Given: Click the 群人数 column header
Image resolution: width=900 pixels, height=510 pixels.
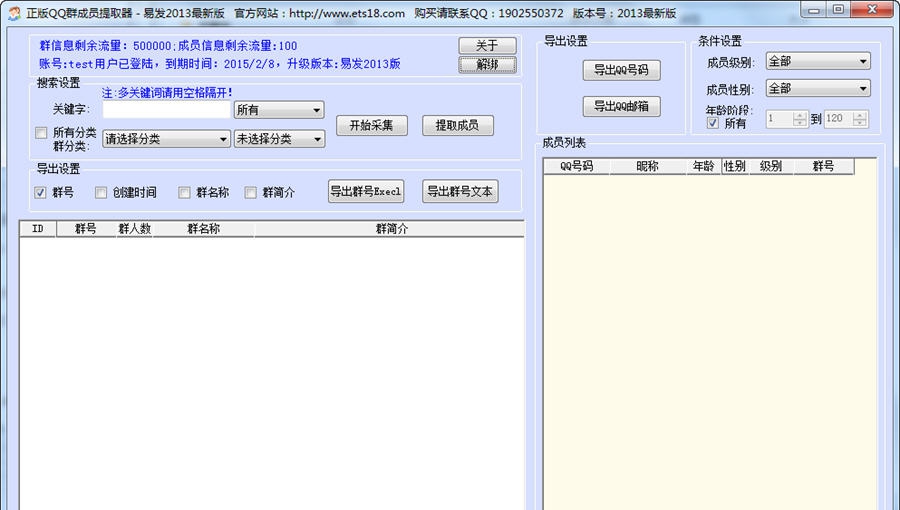Looking at the screenshot, I should coord(135,229).
